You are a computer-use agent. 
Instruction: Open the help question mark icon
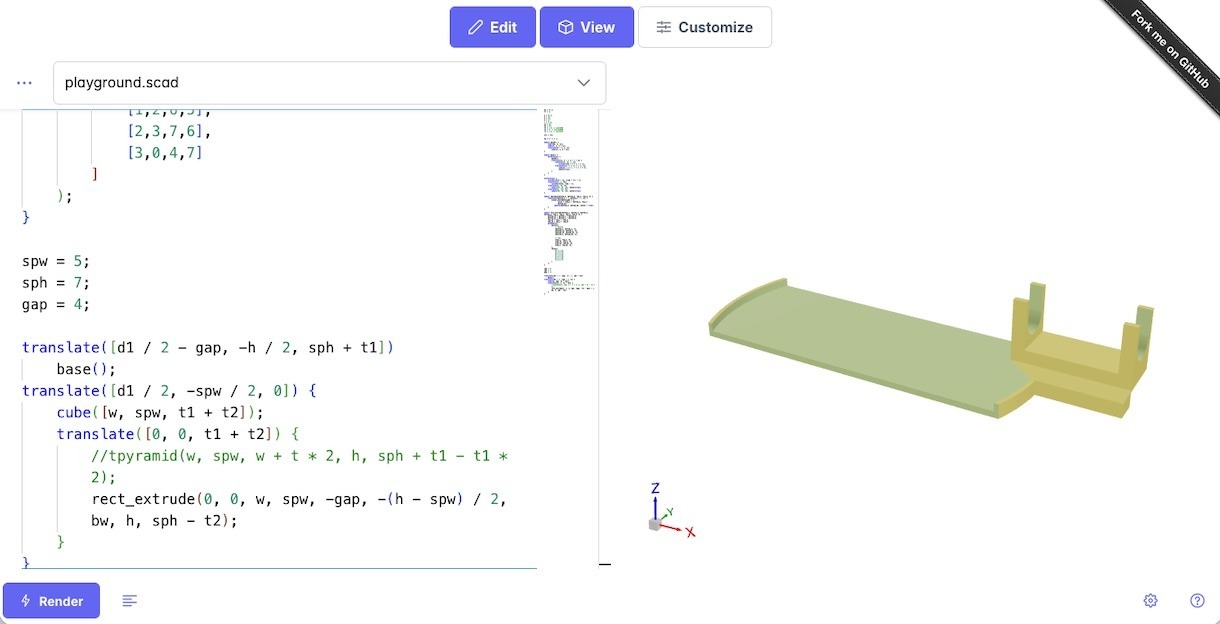[x=1197, y=601]
